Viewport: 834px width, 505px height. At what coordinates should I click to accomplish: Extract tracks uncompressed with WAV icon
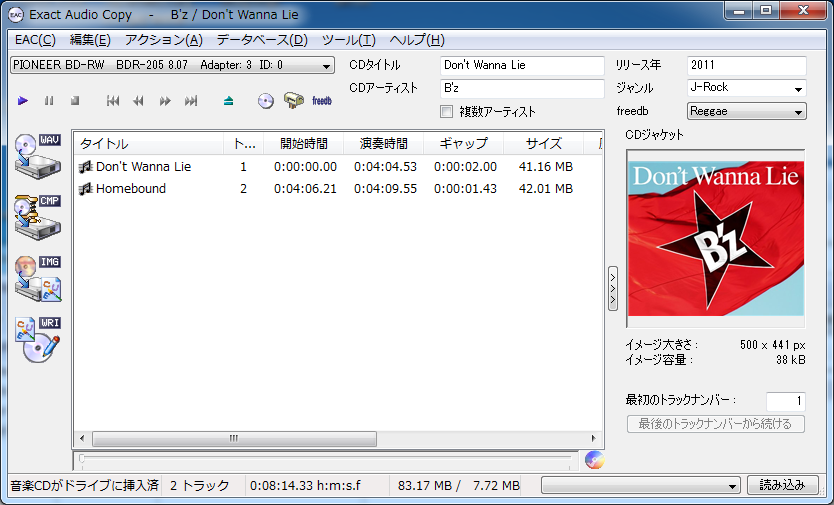[38, 157]
